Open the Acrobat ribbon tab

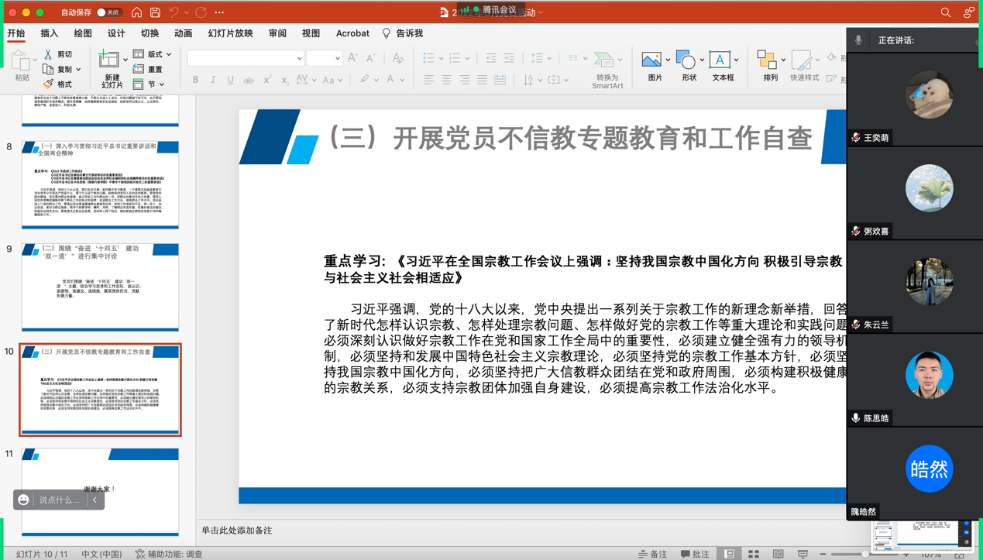pyautogui.click(x=352, y=33)
